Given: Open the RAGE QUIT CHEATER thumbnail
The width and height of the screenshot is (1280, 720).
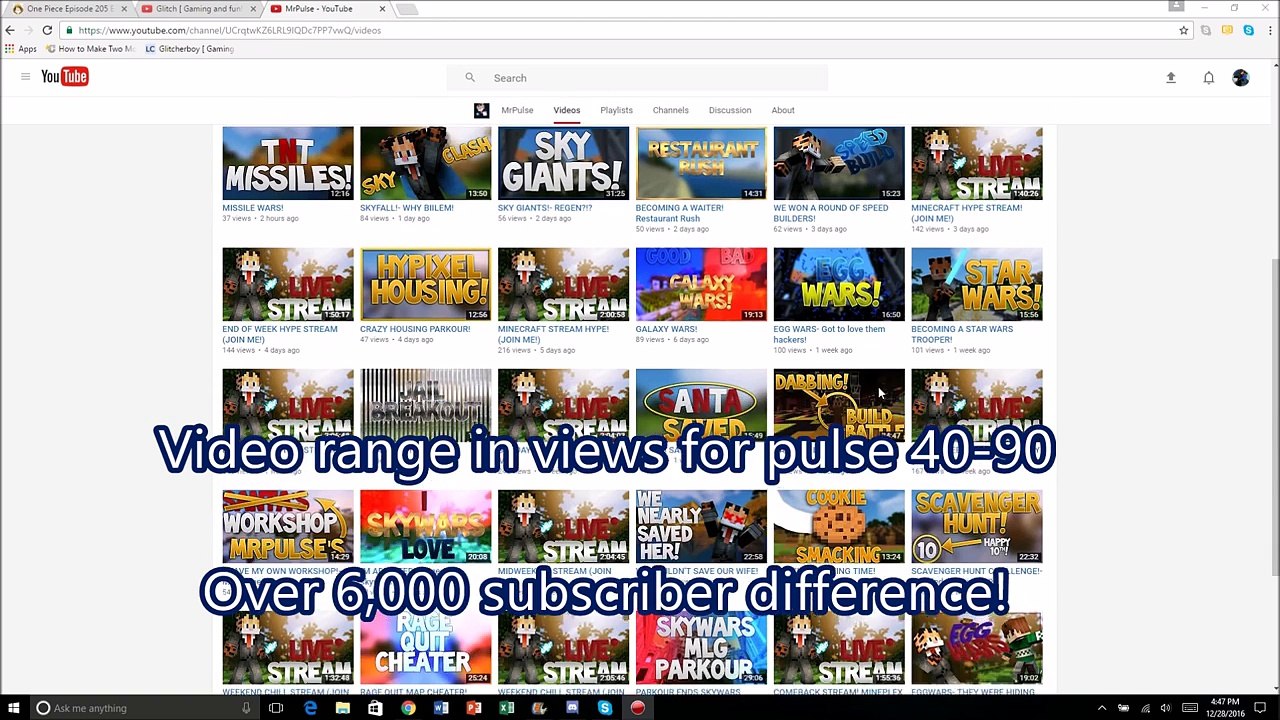Looking at the screenshot, I should pos(426,648).
